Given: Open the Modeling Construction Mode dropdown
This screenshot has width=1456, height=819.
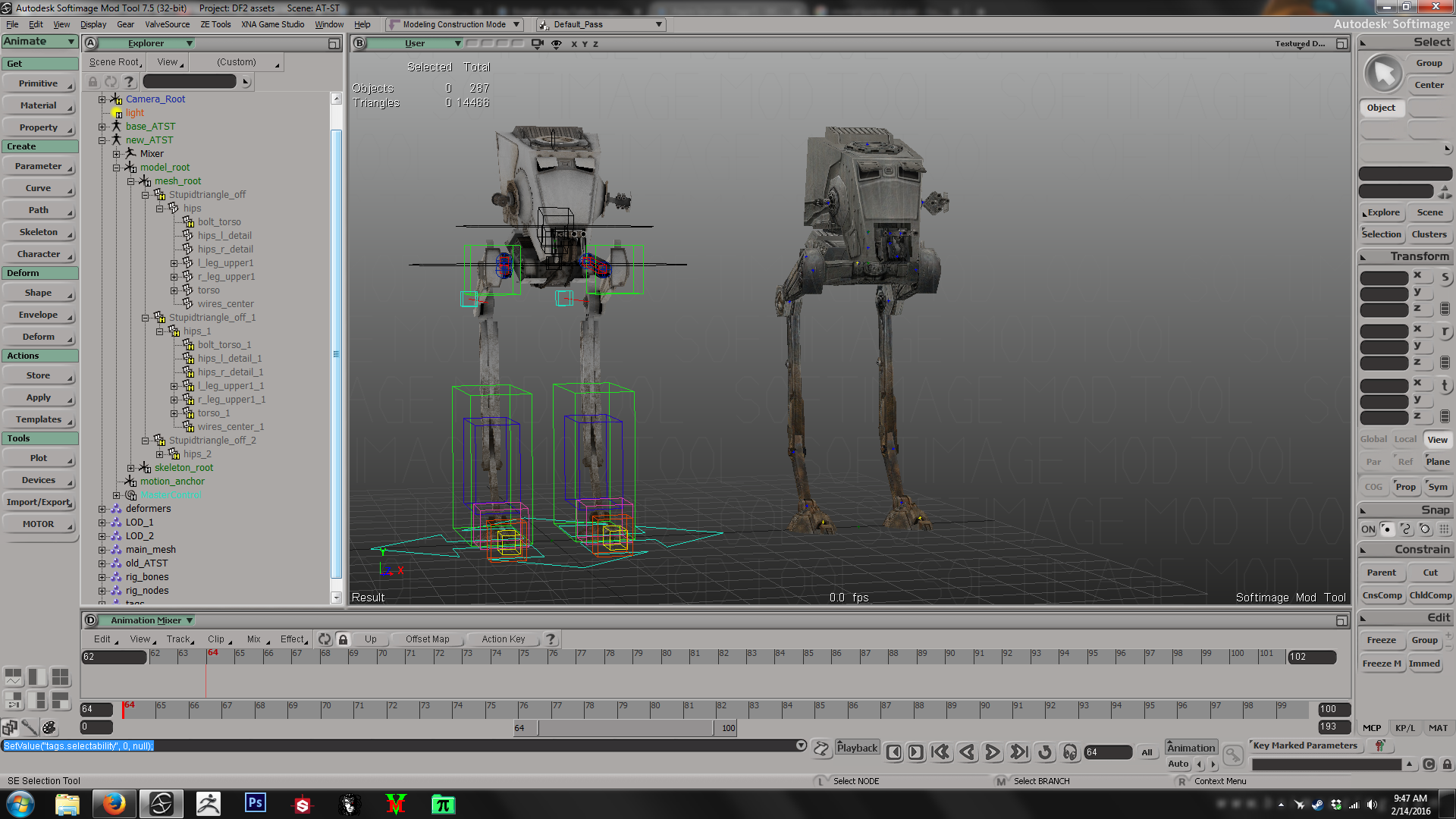Looking at the screenshot, I should coord(454,24).
